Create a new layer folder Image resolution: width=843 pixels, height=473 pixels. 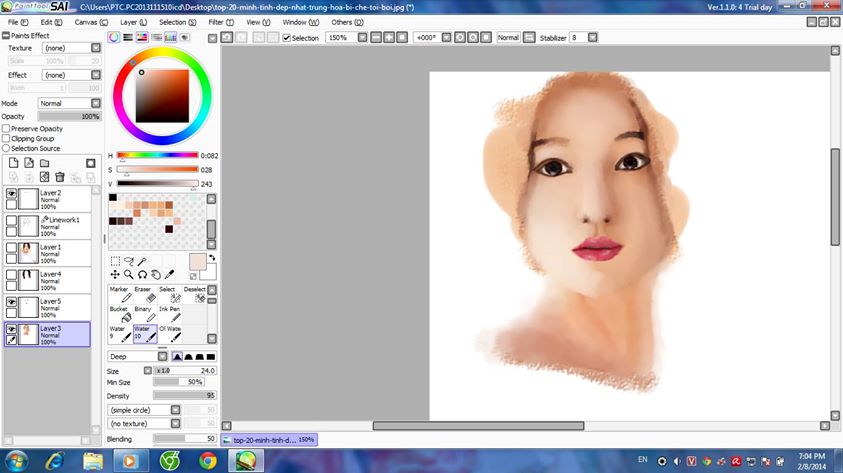[45, 163]
